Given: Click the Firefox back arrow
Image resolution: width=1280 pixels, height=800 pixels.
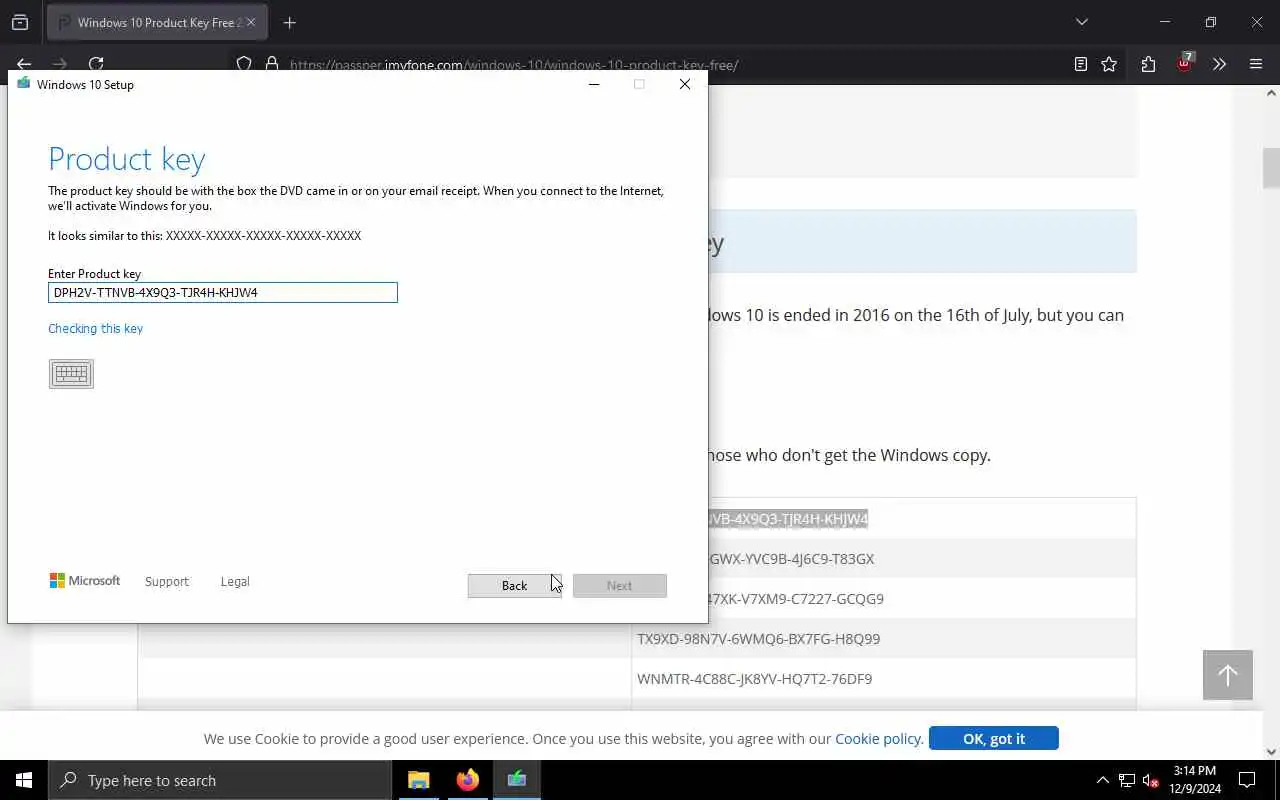Looking at the screenshot, I should coord(24,64).
